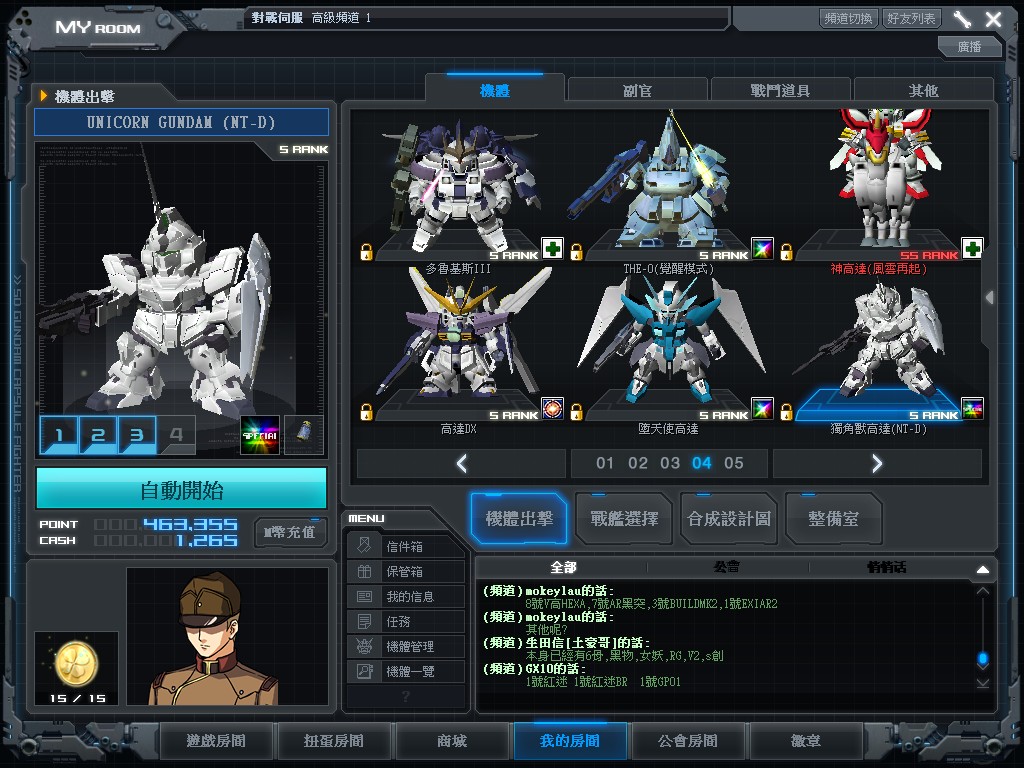Toggle lock icon on 高達DX

[366, 412]
